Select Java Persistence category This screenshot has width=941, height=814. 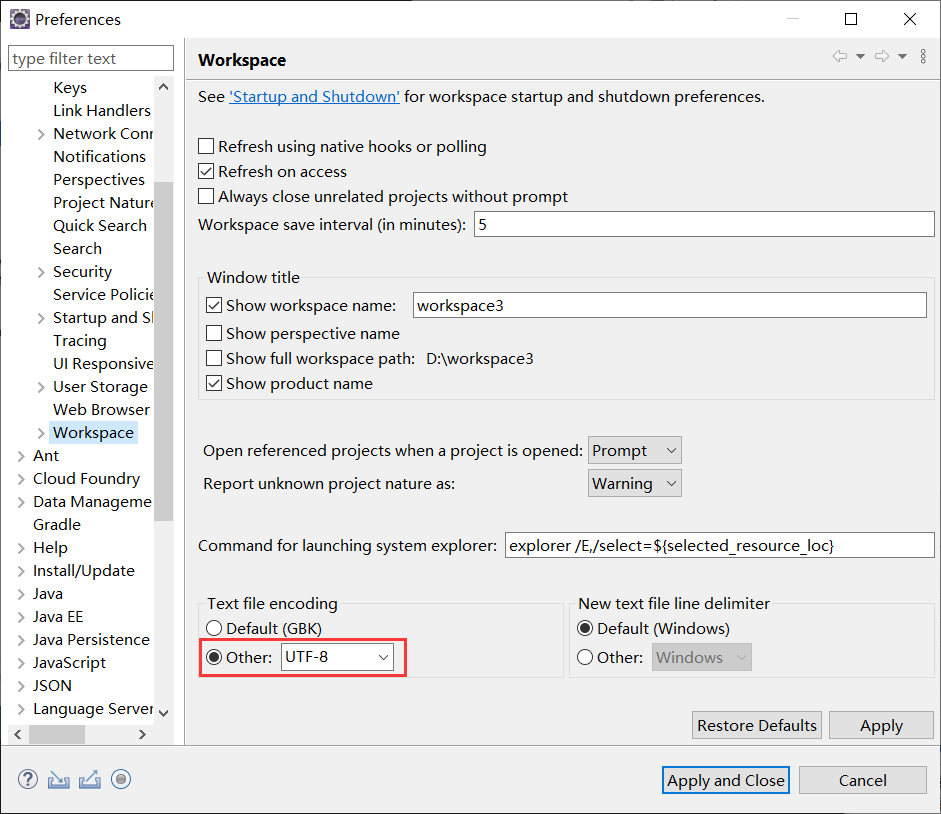91,639
